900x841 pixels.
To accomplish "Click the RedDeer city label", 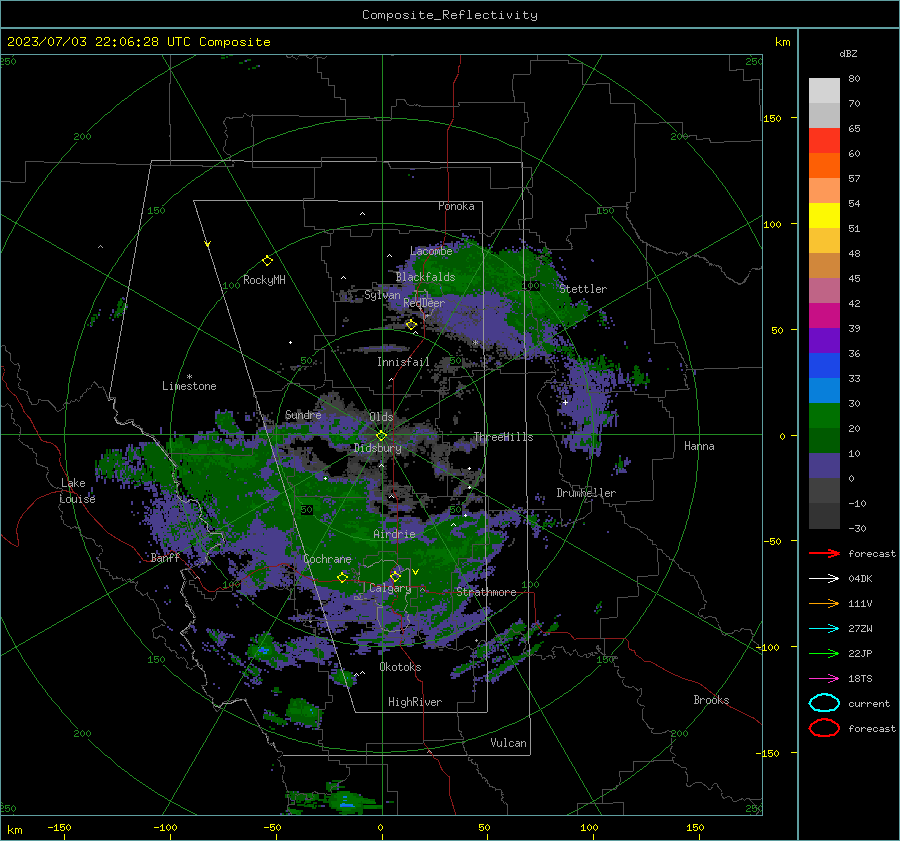I will coord(424,303).
